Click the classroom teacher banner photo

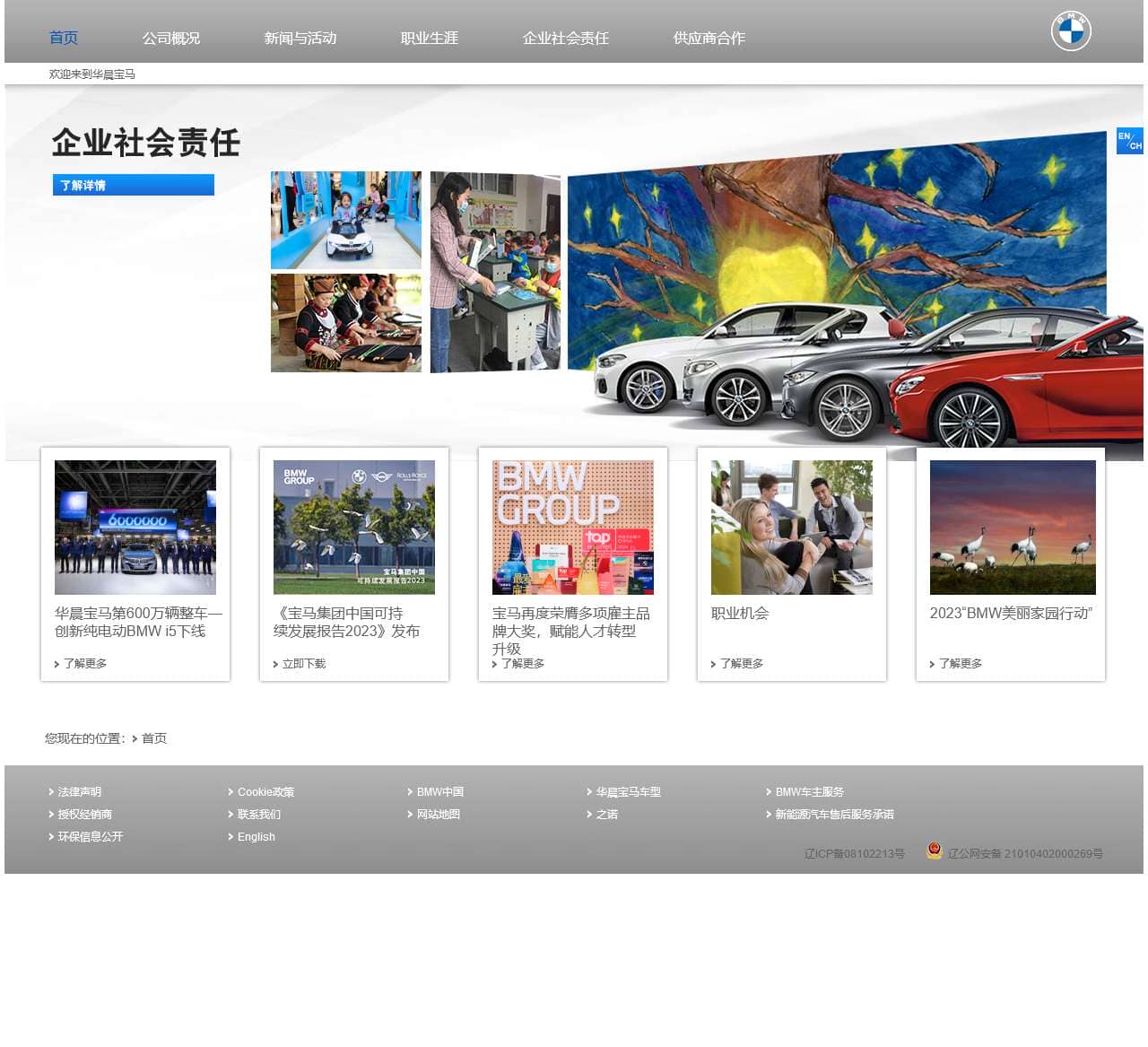pyautogui.click(x=495, y=272)
